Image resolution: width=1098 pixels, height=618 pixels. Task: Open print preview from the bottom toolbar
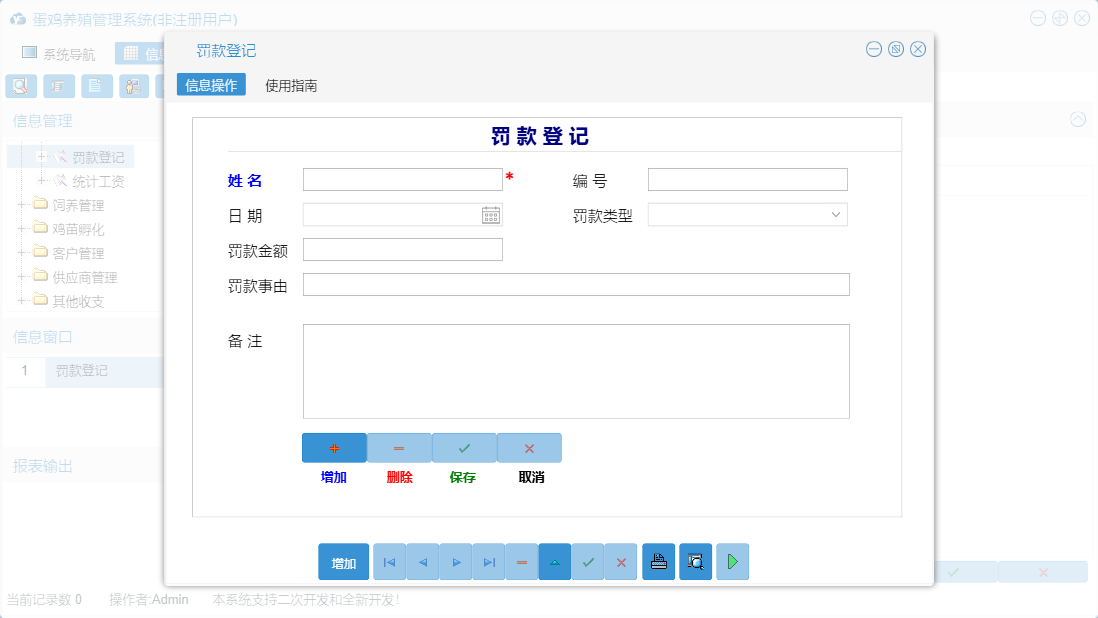point(694,561)
